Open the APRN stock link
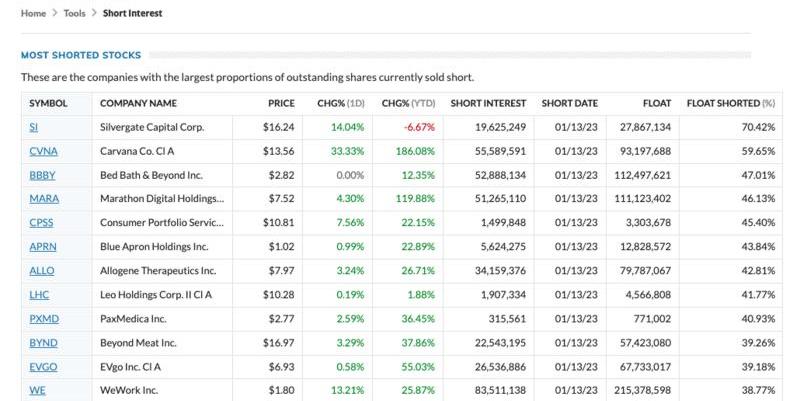 click(x=43, y=246)
